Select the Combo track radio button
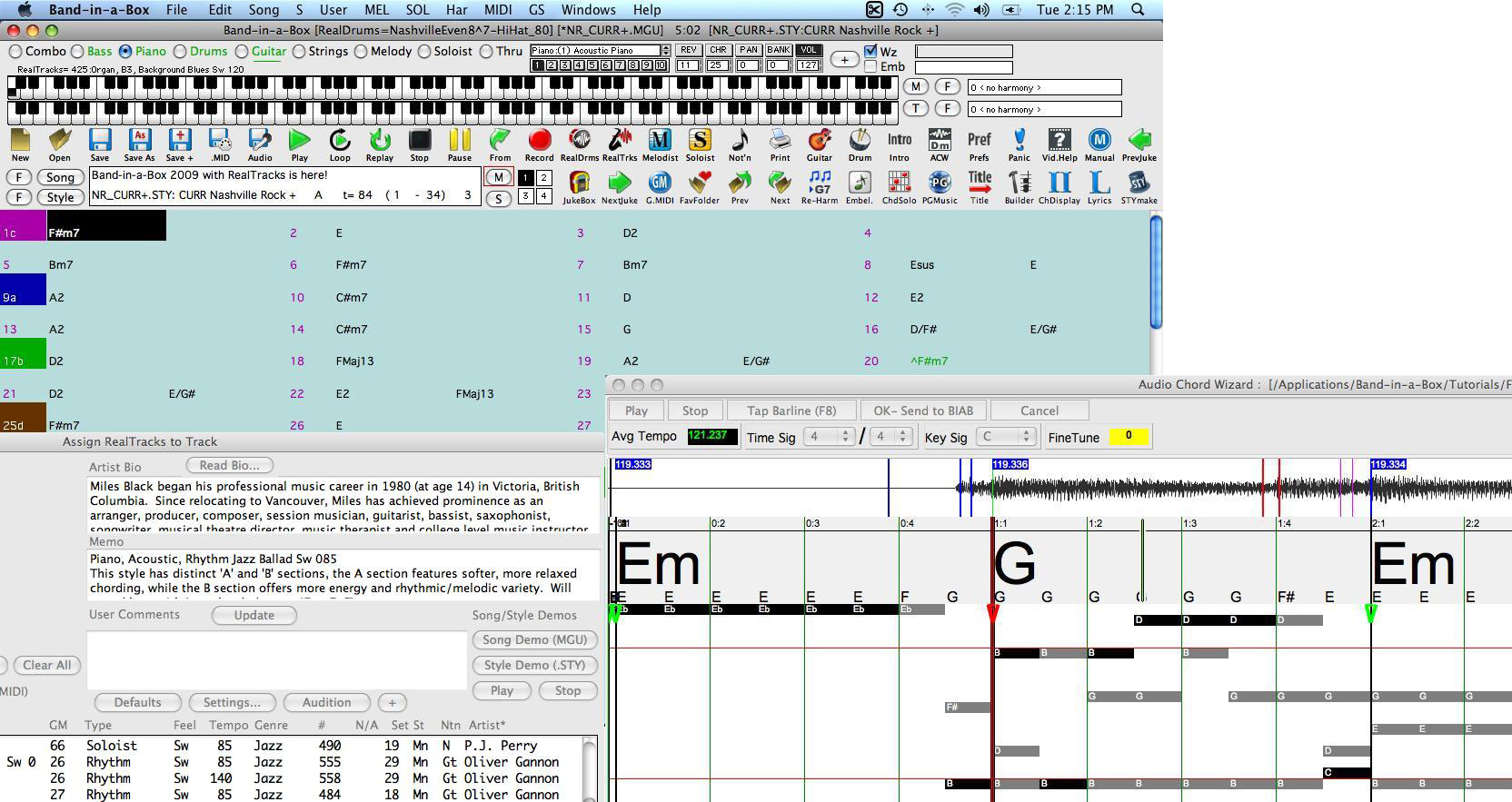The height and width of the screenshot is (802, 1512). [15, 52]
